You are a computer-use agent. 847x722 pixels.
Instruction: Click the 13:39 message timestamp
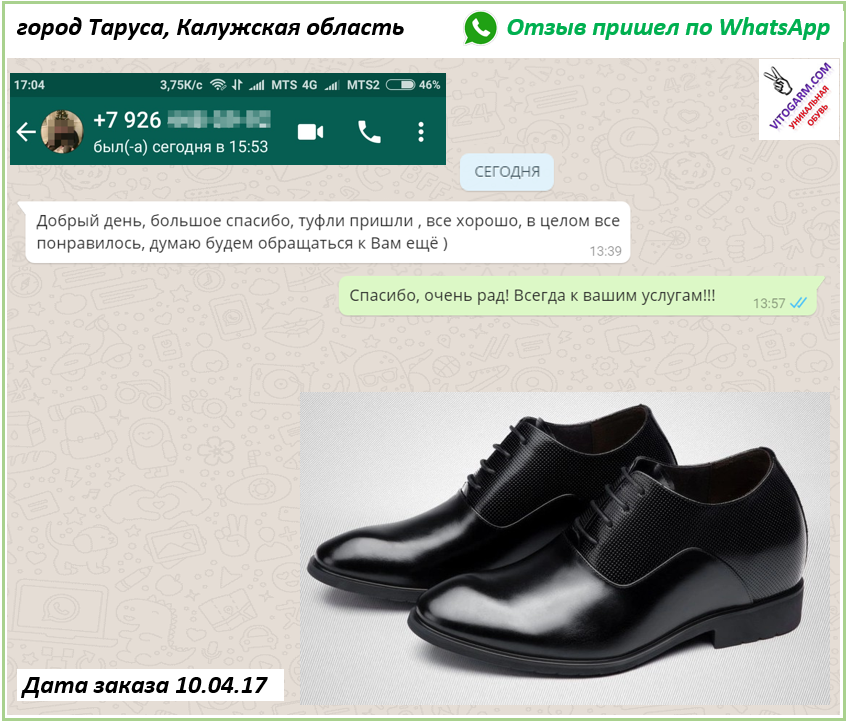(605, 251)
